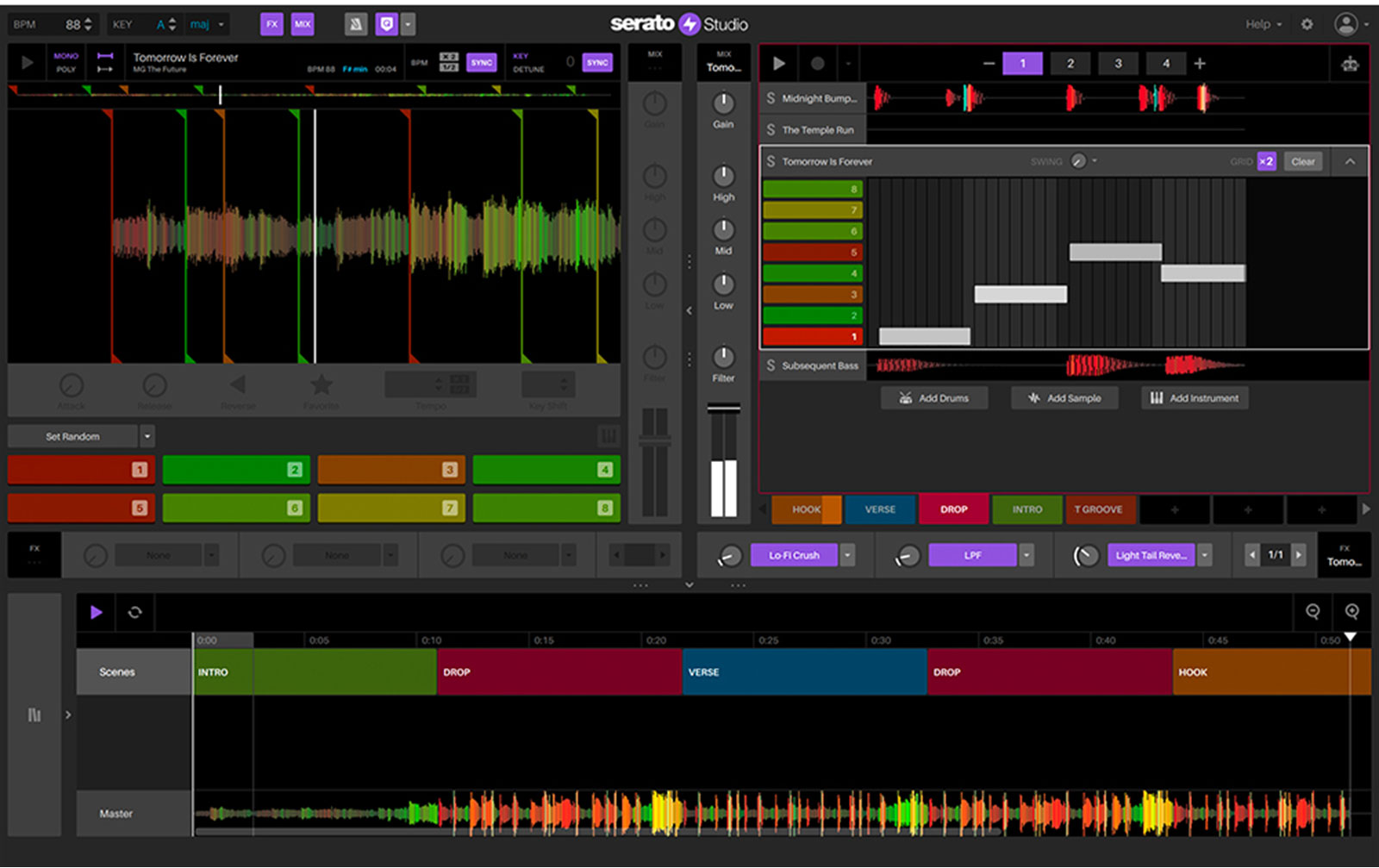Solo The Temple Run track
Image resolution: width=1379 pixels, height=868 pixels.
771,130
